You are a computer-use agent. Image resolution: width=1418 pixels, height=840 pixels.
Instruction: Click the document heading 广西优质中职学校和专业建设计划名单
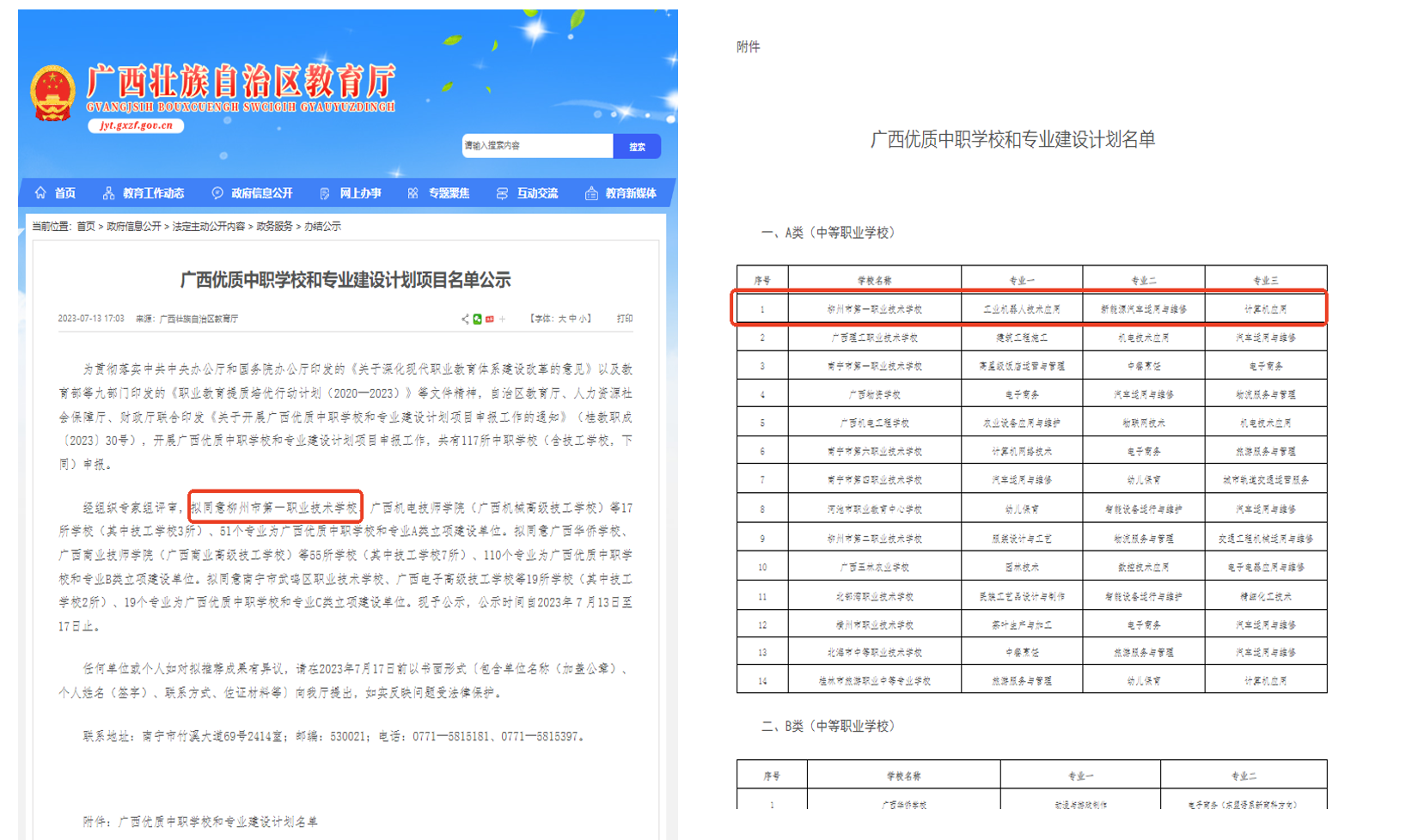1012,139
